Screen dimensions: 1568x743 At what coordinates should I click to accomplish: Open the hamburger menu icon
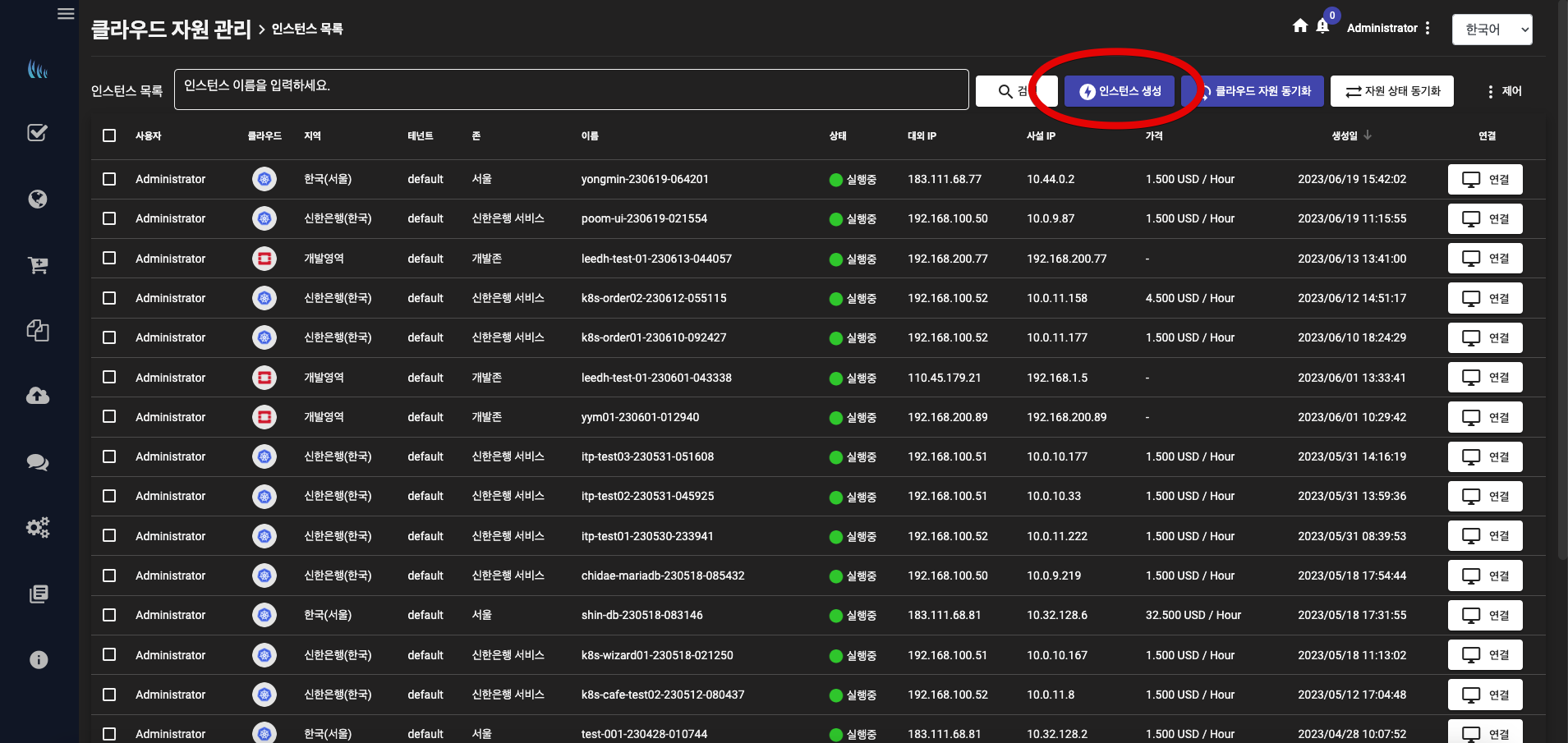[66, 14]
